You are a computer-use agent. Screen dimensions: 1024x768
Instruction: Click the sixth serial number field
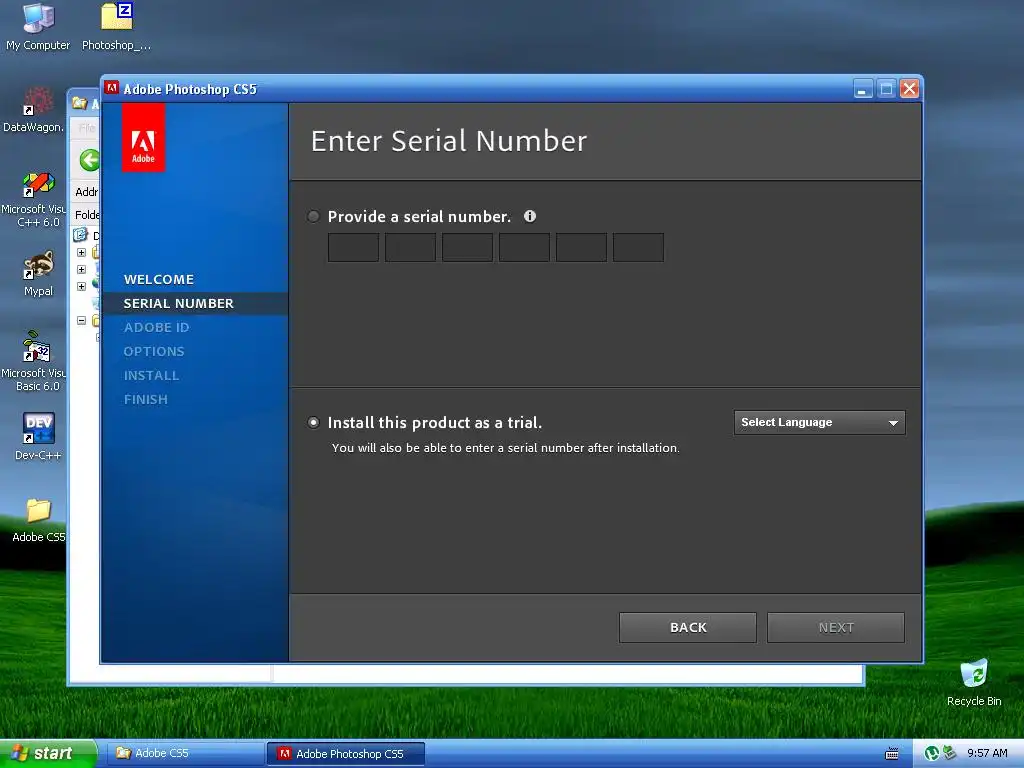tap(639, 248)
